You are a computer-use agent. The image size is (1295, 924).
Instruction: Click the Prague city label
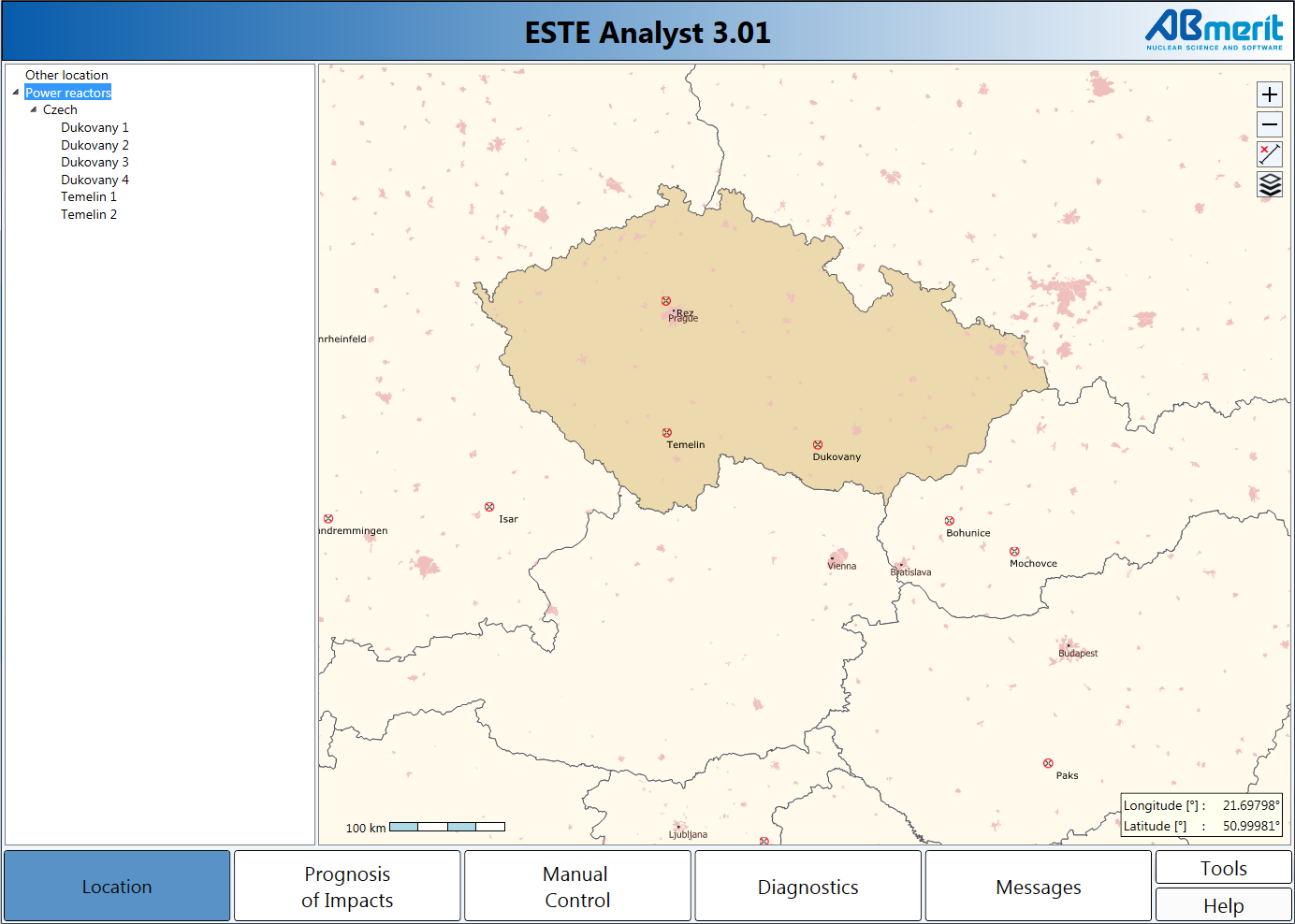(683, 319)
